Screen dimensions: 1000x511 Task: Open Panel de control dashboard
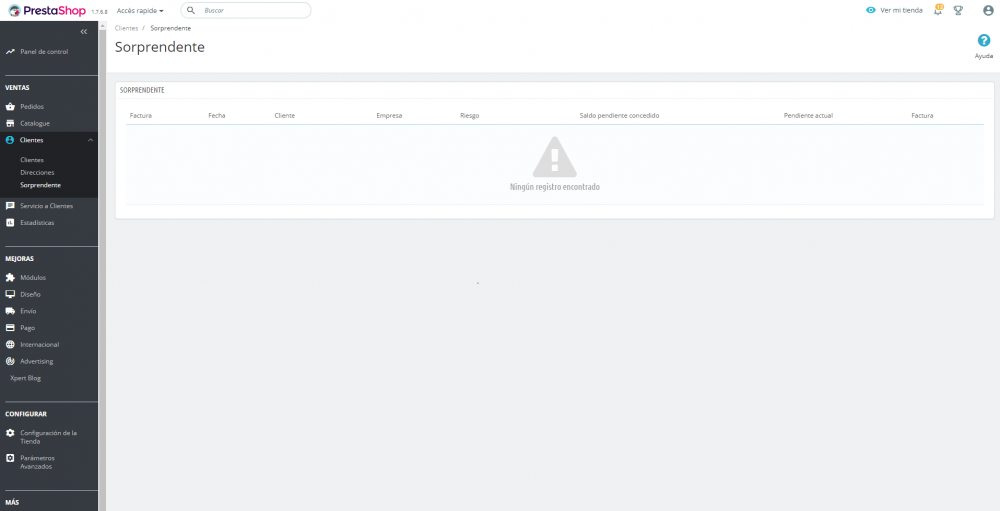point(43,52)
